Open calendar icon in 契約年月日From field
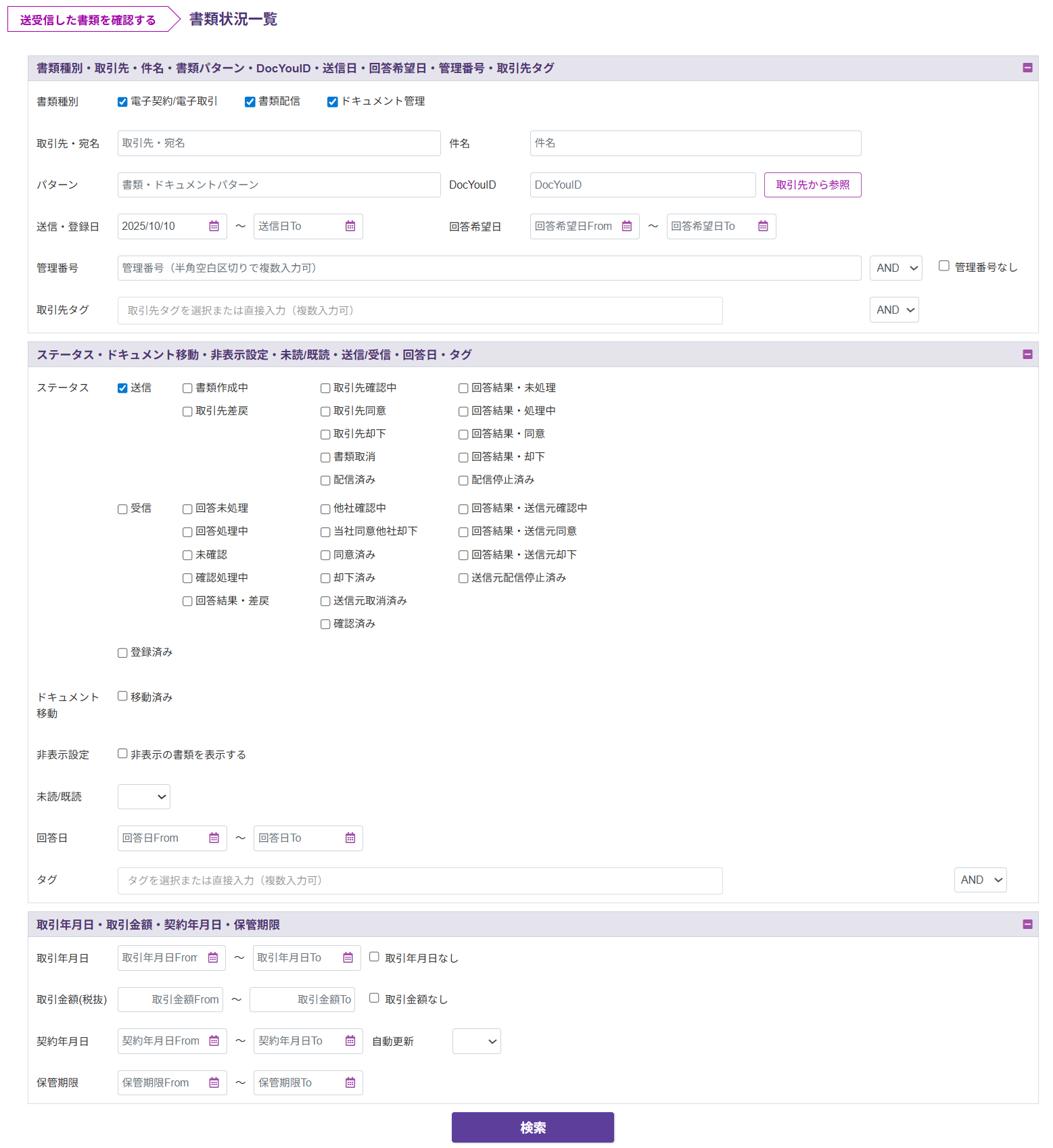 click(214, 1041)
